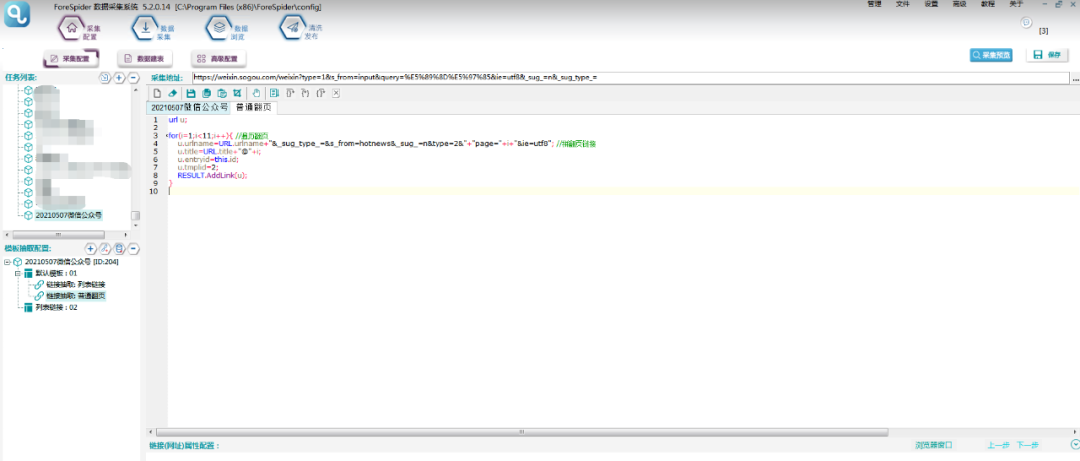This screenshot has height=461, width=1080.
Task: Click the [3] counter text near top right
Action: point(1043,31)
